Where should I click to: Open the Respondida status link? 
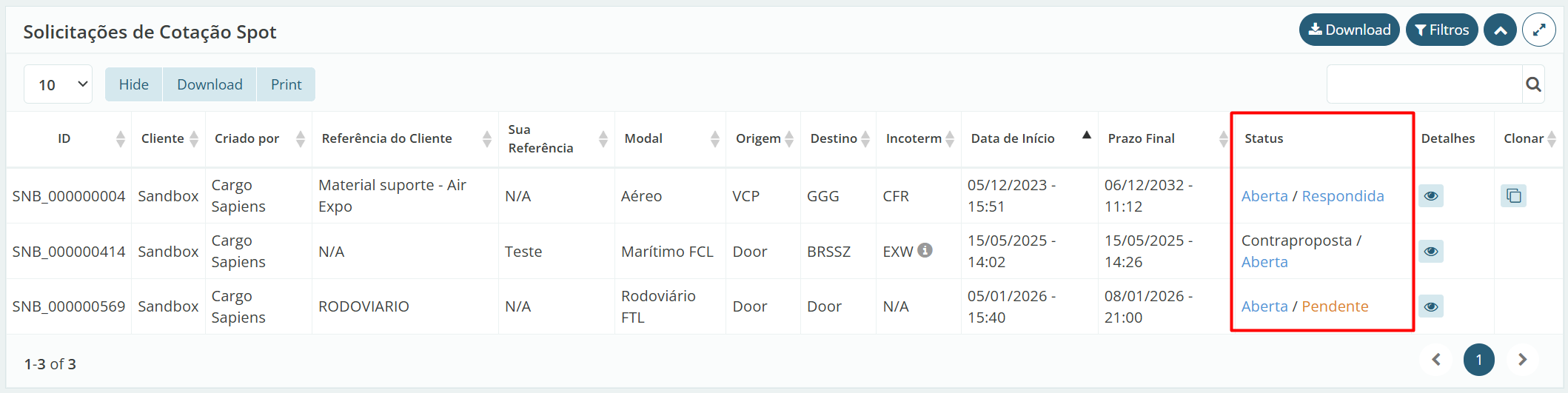tap(1342, 196)
